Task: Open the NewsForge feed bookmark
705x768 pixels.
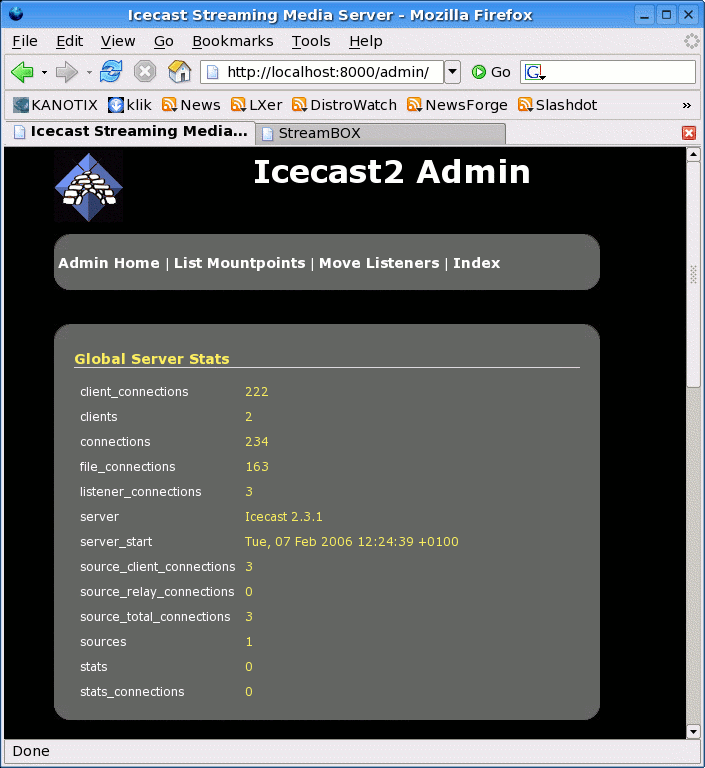Action: [457, 105]
